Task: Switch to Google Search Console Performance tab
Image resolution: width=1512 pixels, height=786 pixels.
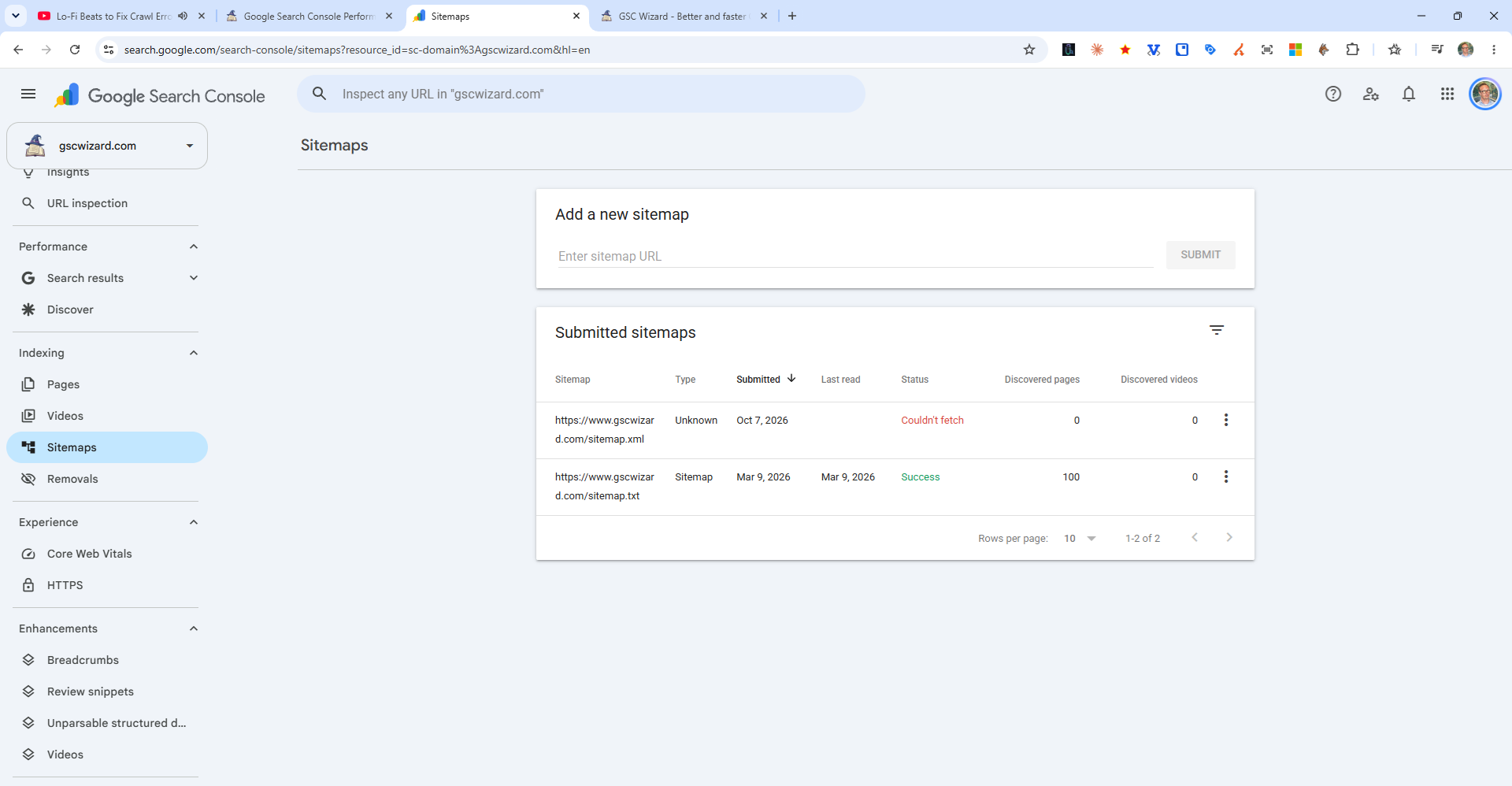Action: pyautogui.click(x=308, y=16)
